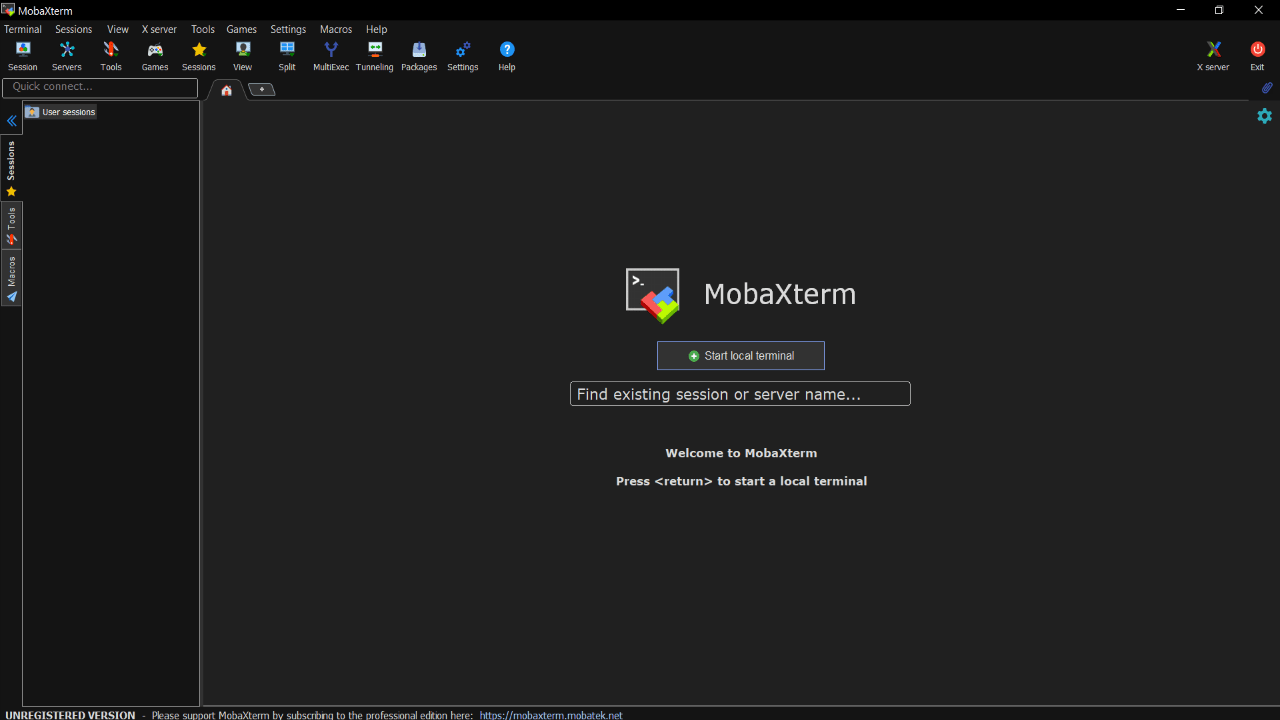Open the Packages toolbar icon
The image size is (1280, 720).
pos(419,56)
